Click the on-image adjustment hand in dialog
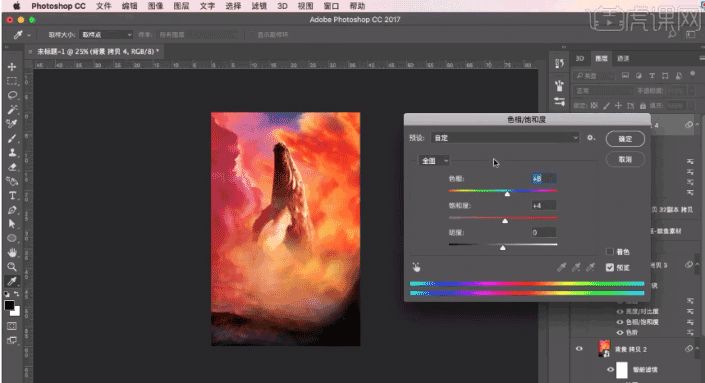Screen dimensions: 705x383 (417, 267)
